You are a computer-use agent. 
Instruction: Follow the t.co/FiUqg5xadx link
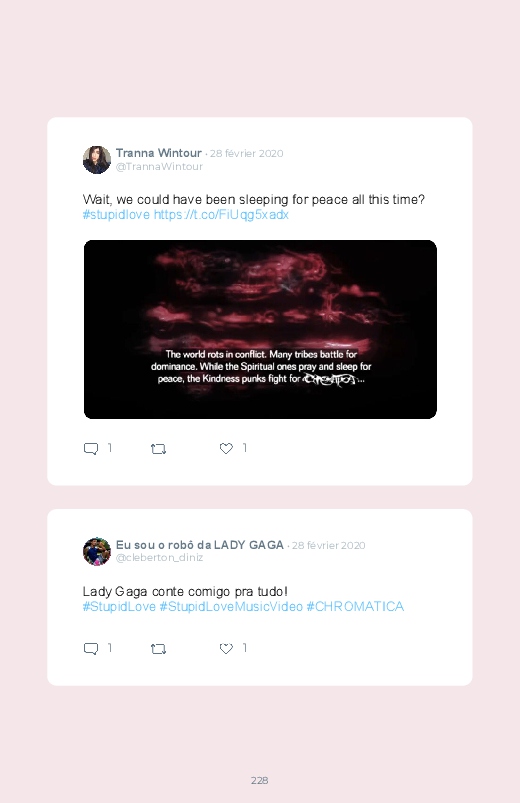pyautogui.click(x=221, y=215)
